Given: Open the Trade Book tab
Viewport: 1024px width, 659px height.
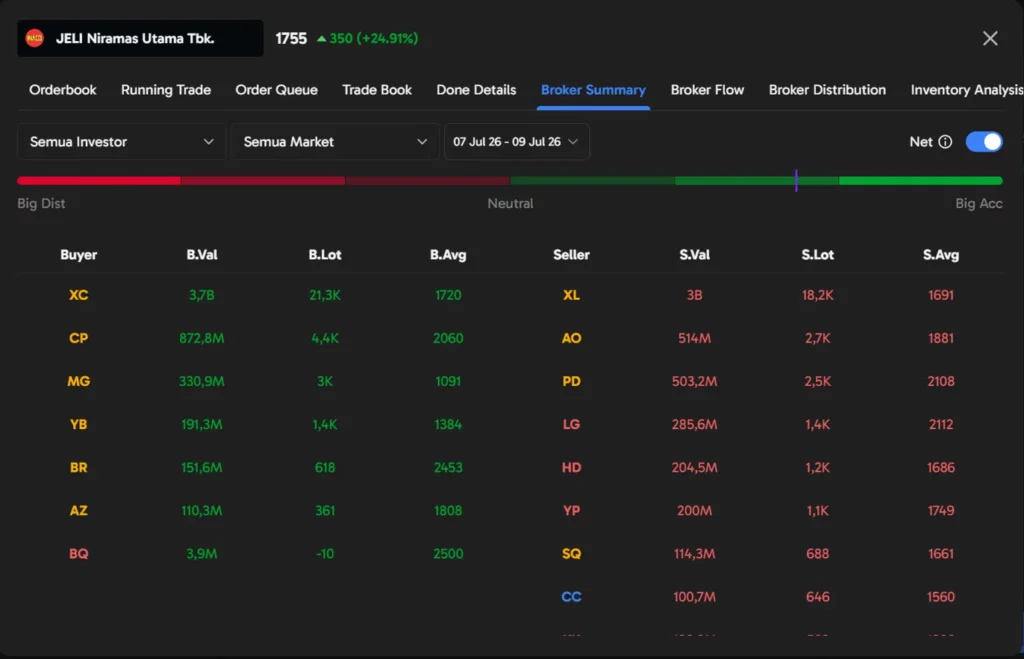Looking at the screenshot, I should point(377,90).
